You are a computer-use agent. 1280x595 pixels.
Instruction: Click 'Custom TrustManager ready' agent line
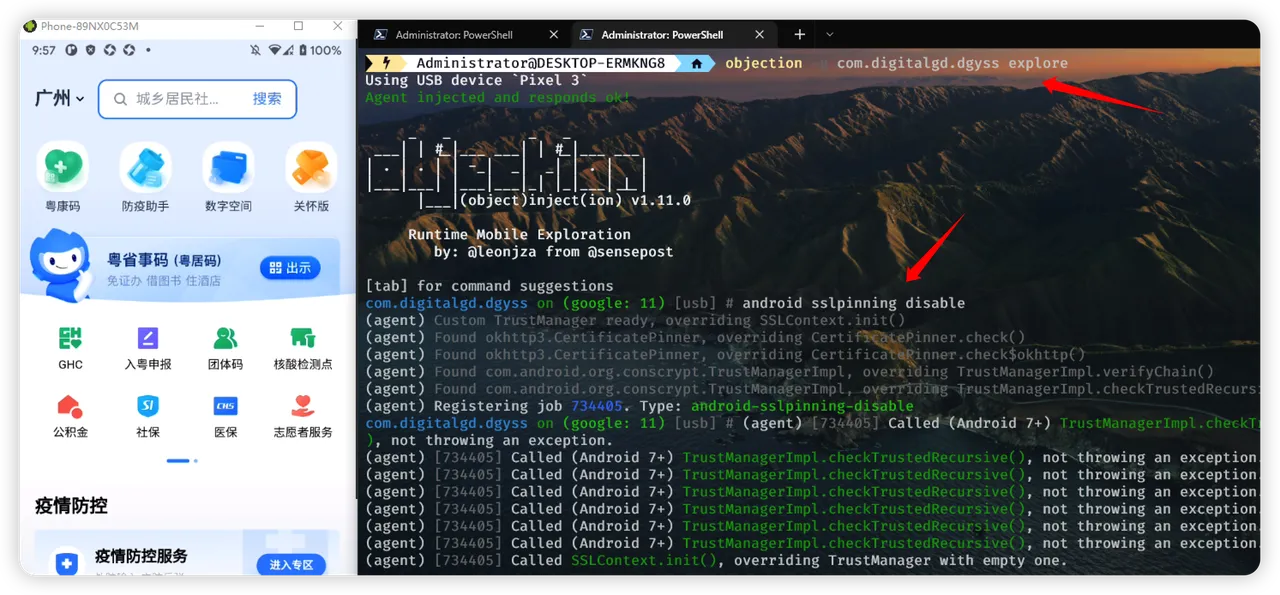pyautogui.click(x=635, y=320)
